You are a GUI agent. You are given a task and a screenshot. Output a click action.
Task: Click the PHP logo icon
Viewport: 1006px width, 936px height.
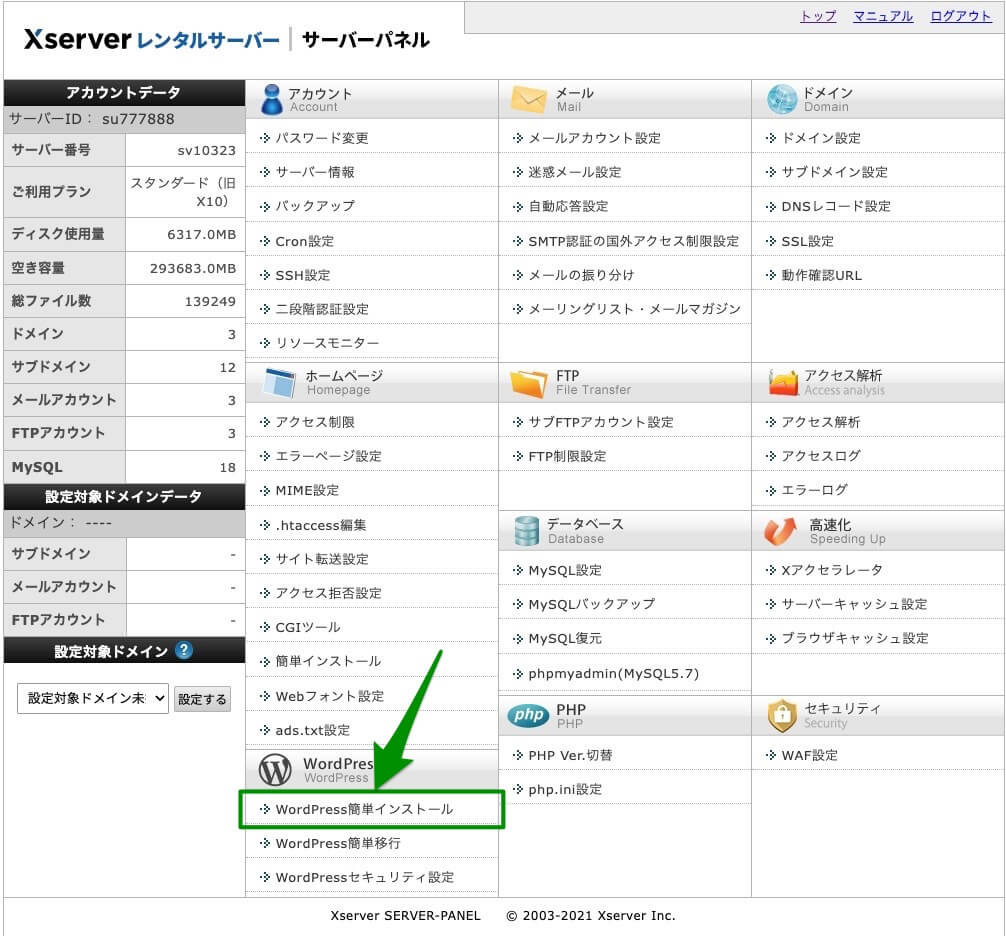tap(529, 715)
